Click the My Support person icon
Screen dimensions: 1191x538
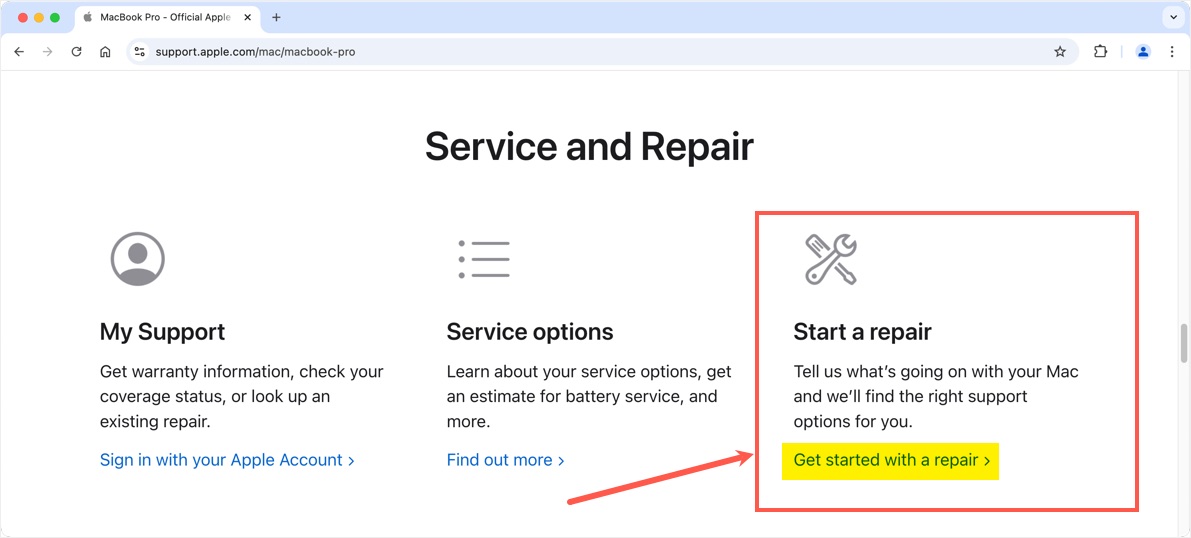click(x=137, y=259)
